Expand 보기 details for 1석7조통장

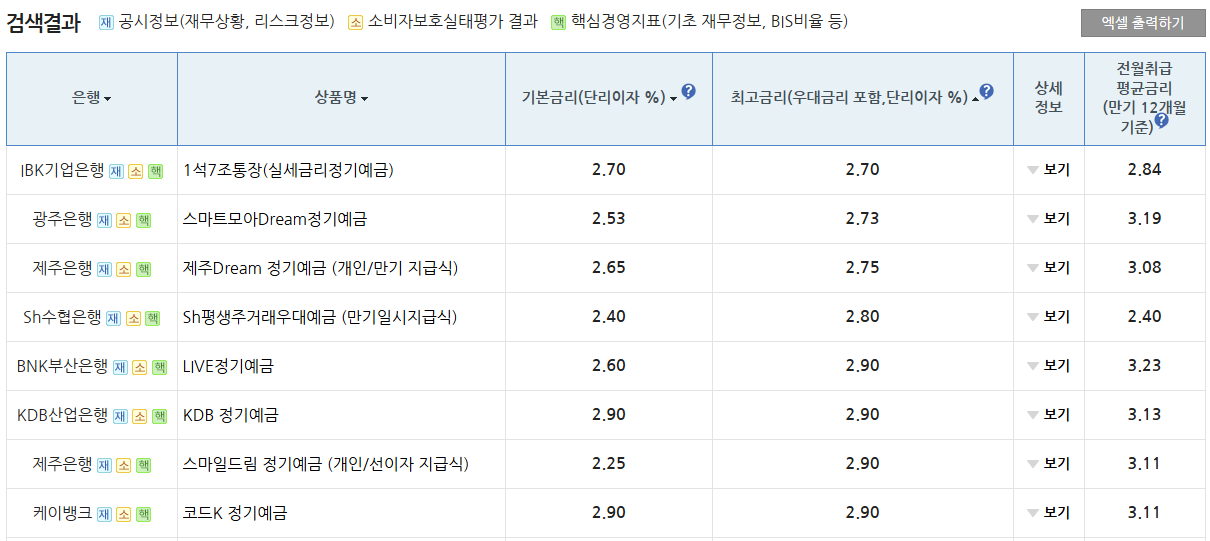[1048, 170]
